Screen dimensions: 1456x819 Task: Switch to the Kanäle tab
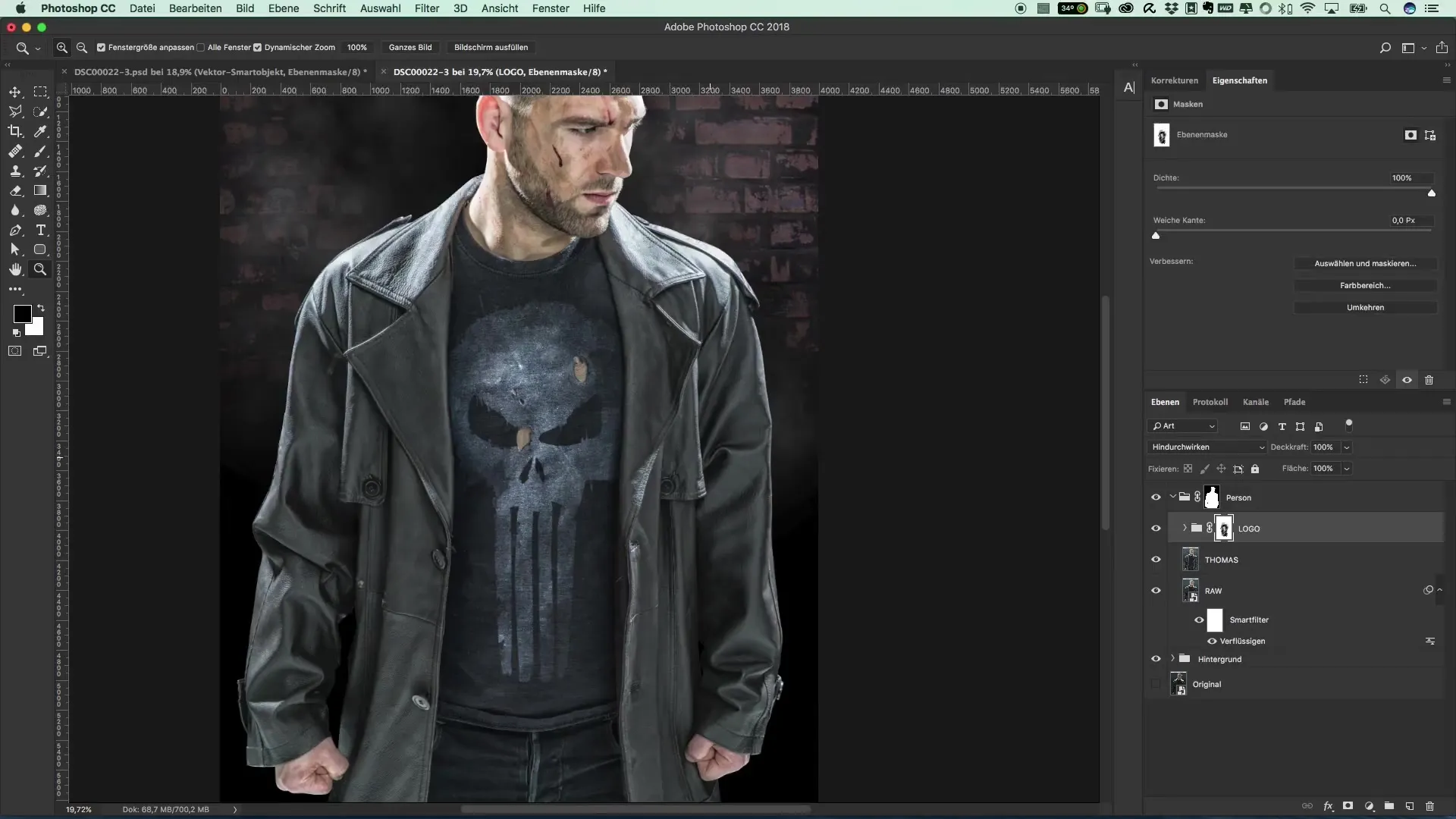pos(1255,402)
